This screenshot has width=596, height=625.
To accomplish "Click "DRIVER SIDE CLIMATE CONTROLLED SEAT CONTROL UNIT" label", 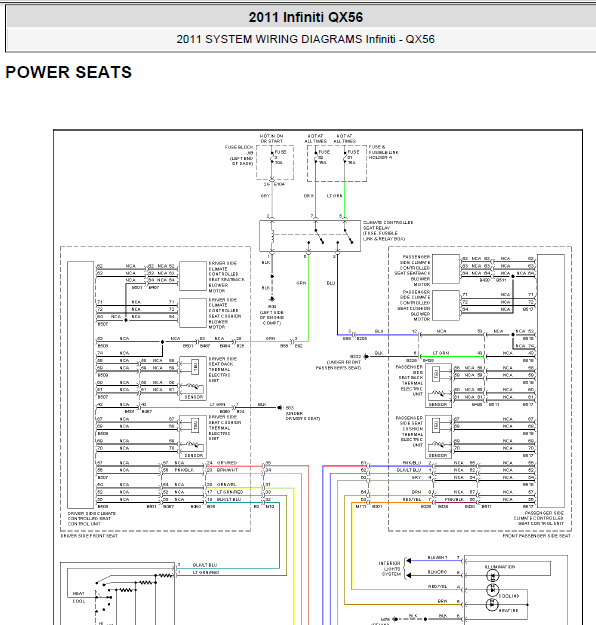I will coord(92,519).
